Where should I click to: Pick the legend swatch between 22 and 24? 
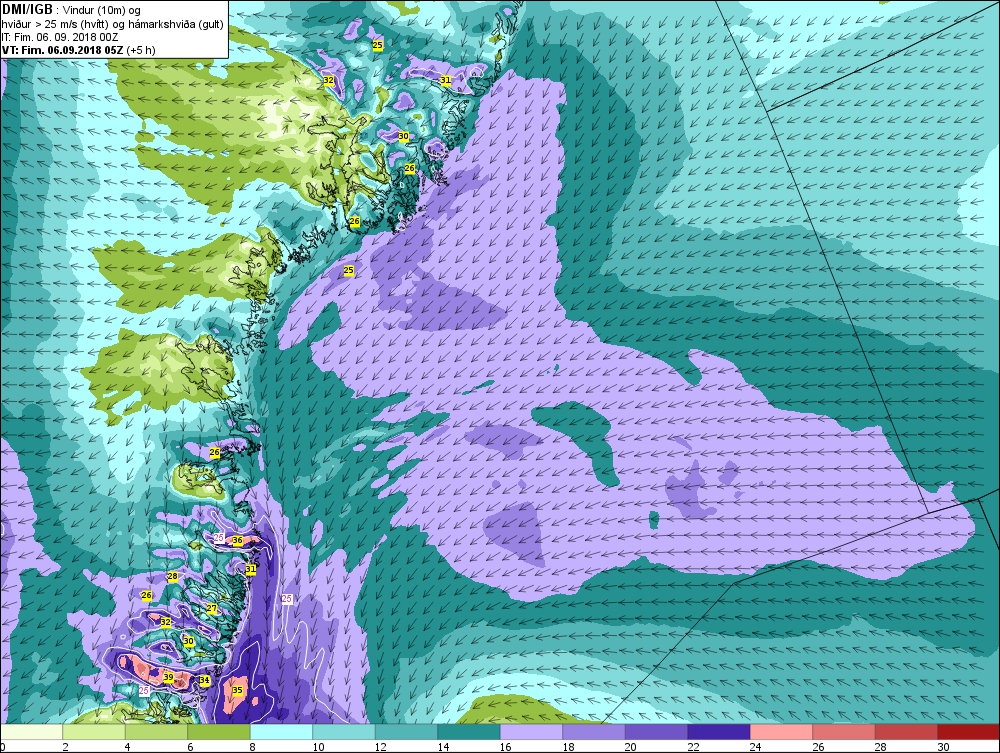[x=719, y=731]
